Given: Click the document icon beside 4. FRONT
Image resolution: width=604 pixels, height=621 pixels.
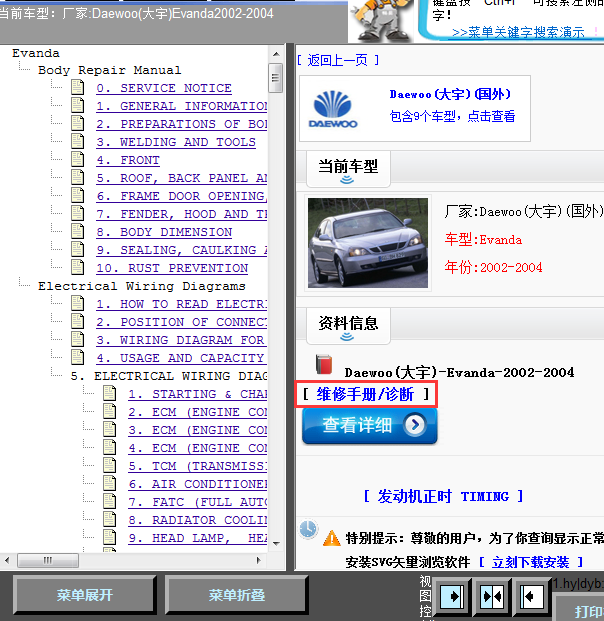Looking at the screenshot, I should click(77, 159).
